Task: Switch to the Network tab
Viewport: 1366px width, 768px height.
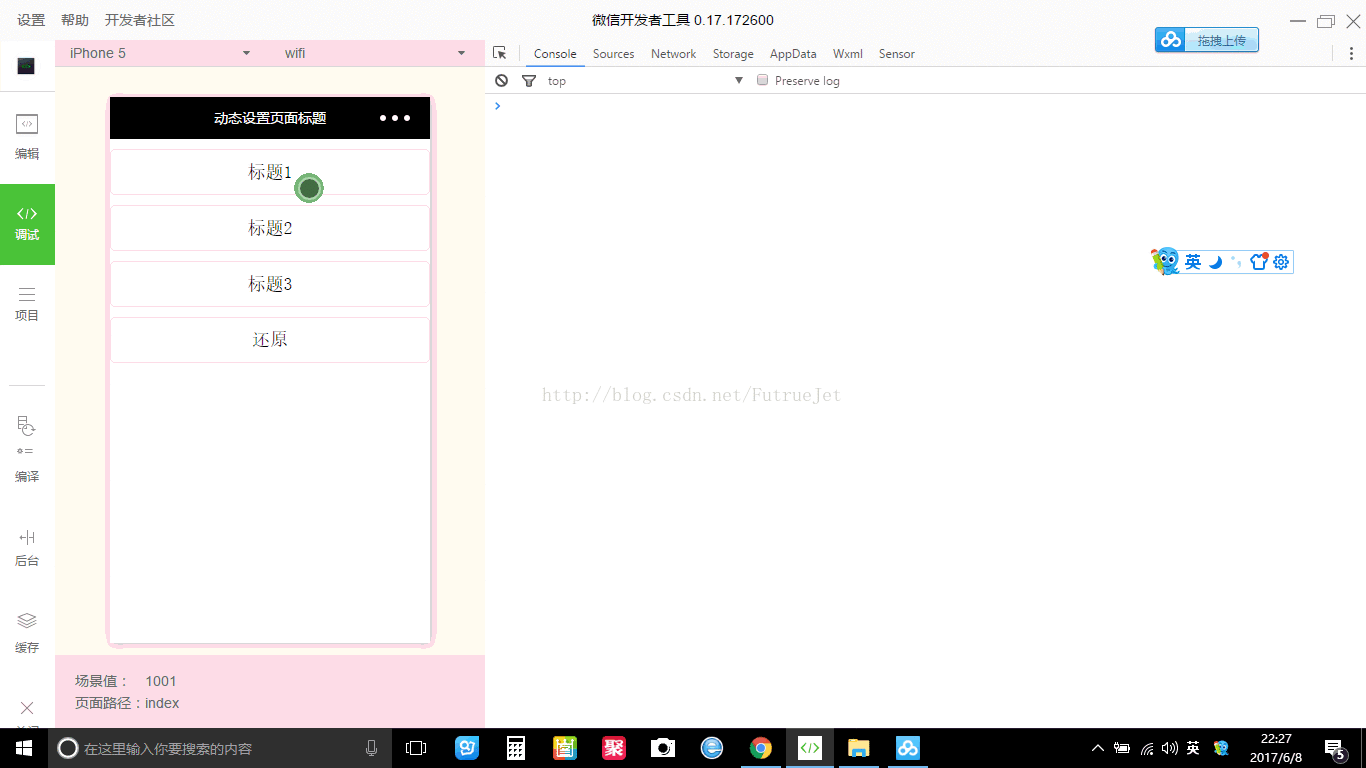Action: (673, 54)
